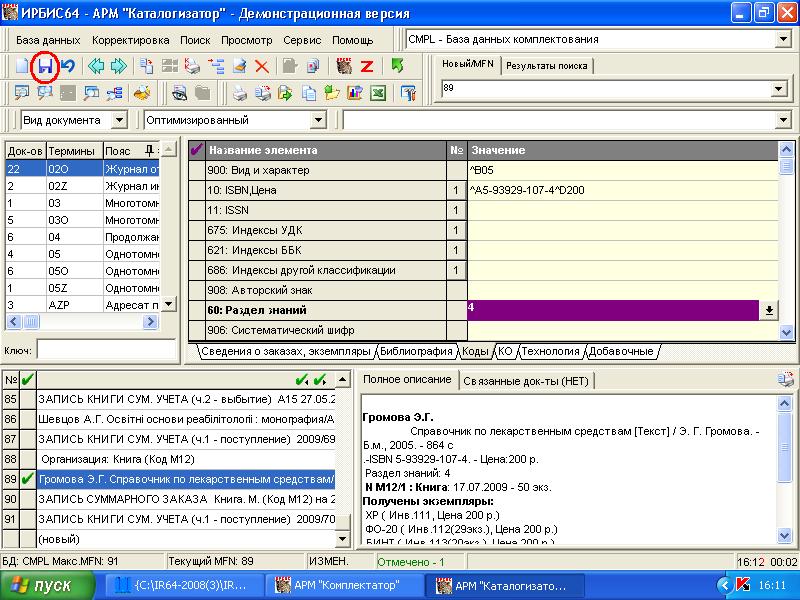
Task: Click the blue undo arrow icon
Action: [x=67, y=67]
